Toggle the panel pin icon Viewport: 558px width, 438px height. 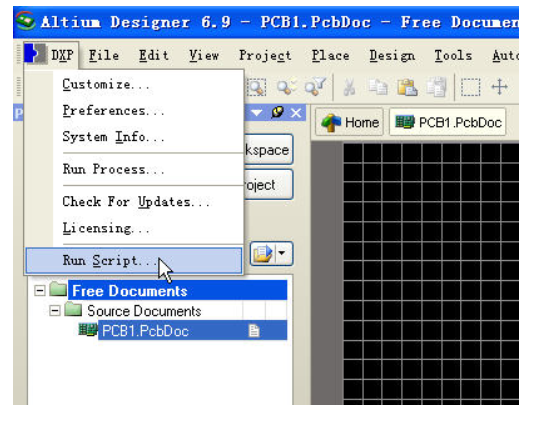(x=277, y=113)
